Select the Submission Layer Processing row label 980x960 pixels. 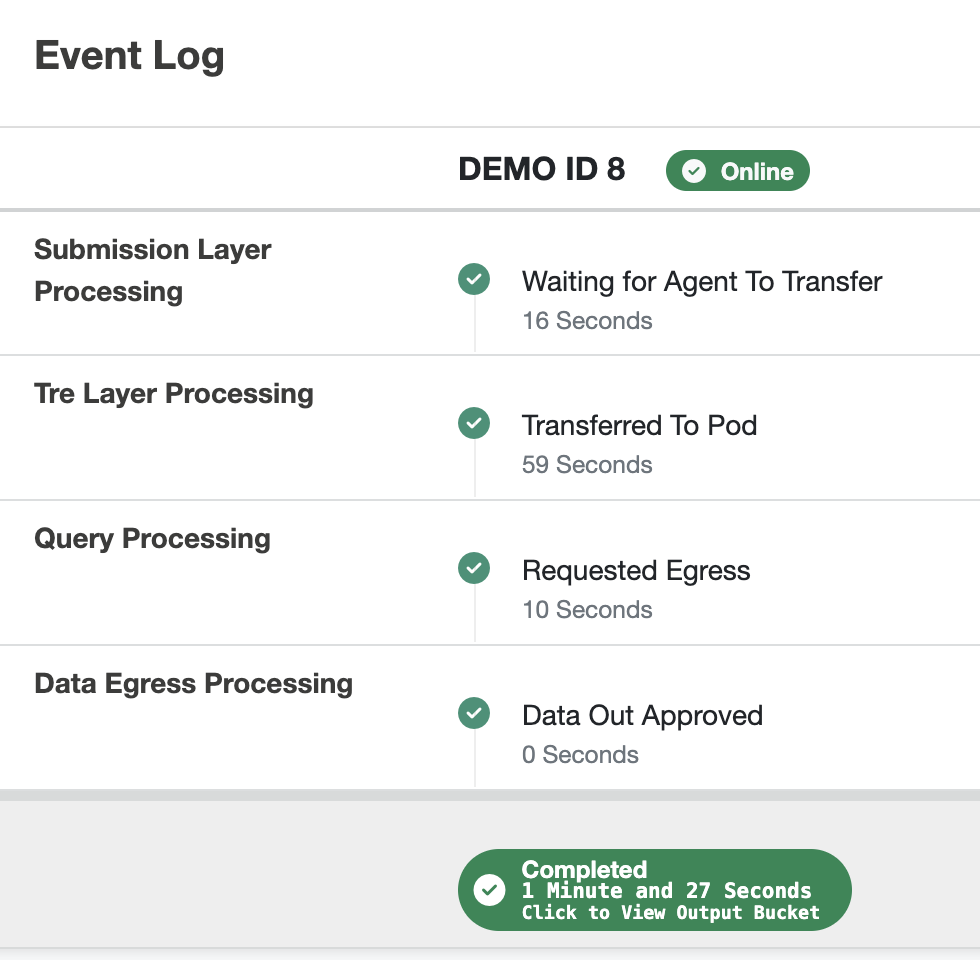[x=152, y=270]
